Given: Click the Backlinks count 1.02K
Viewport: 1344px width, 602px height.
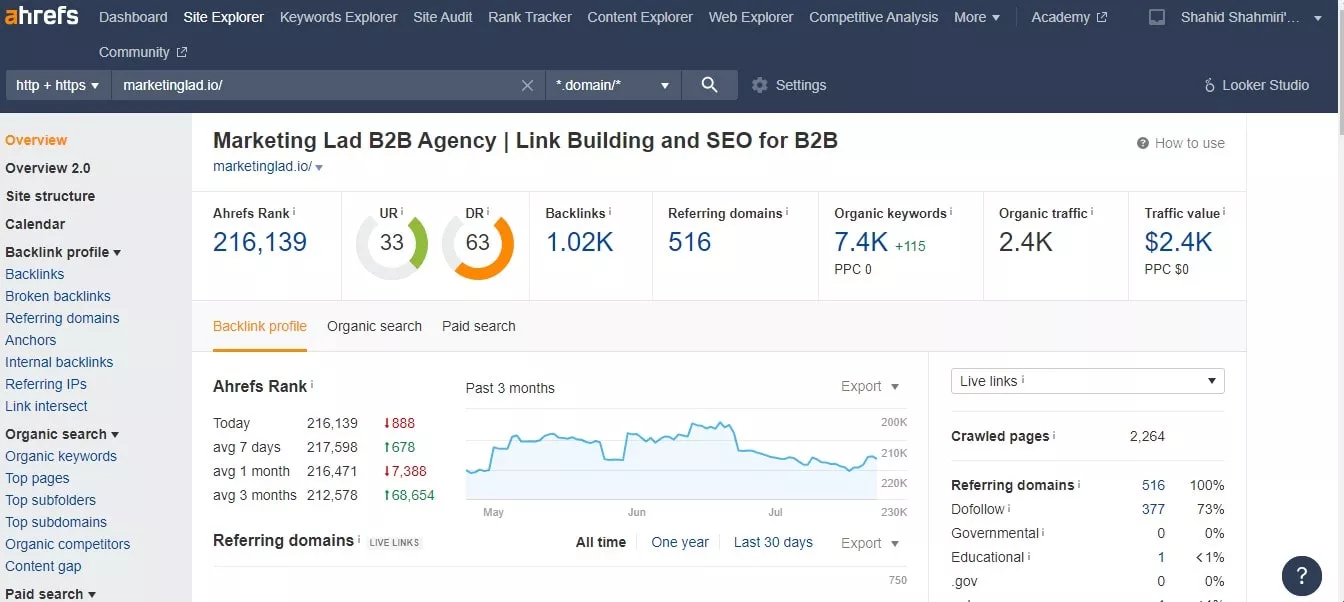Looking at the screenshot, I should [x=579, y=242].
